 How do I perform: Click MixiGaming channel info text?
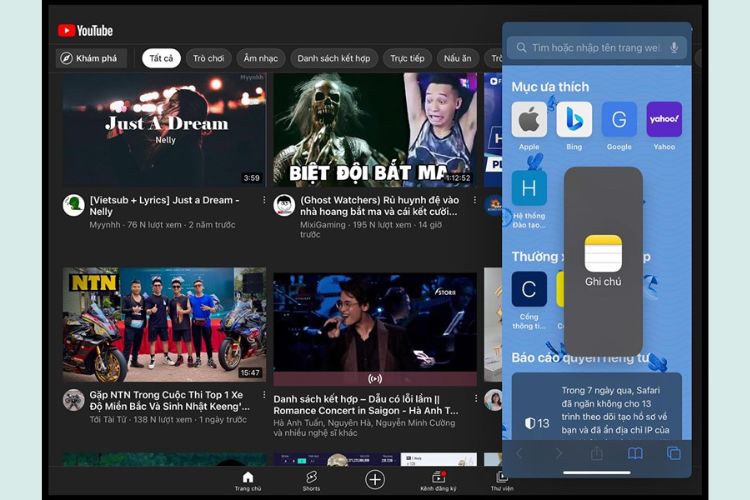pos(371,229)
